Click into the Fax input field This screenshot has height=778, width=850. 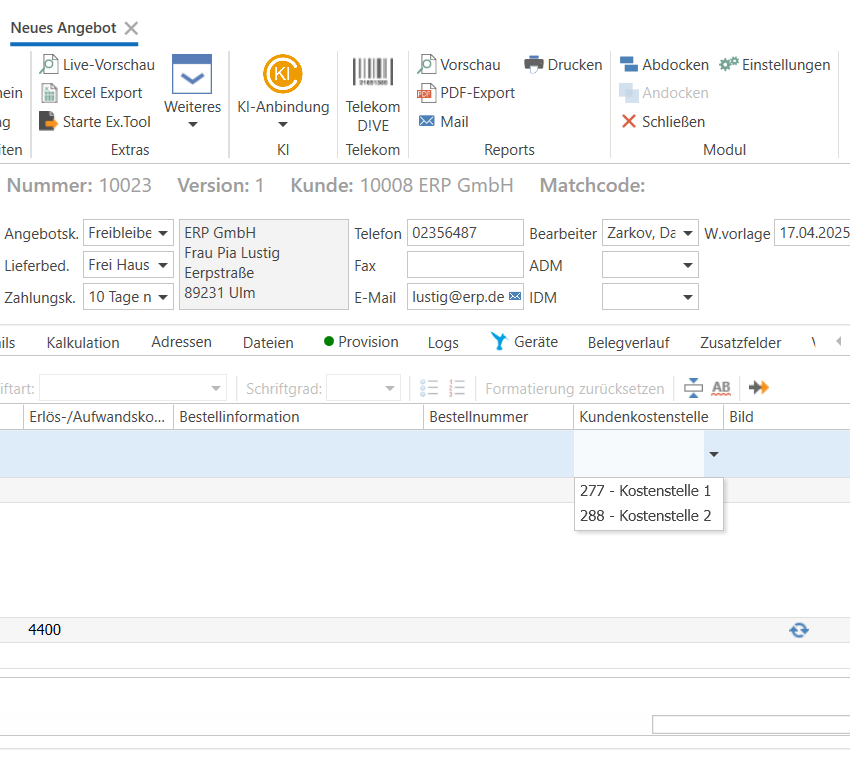click(464, 265)
